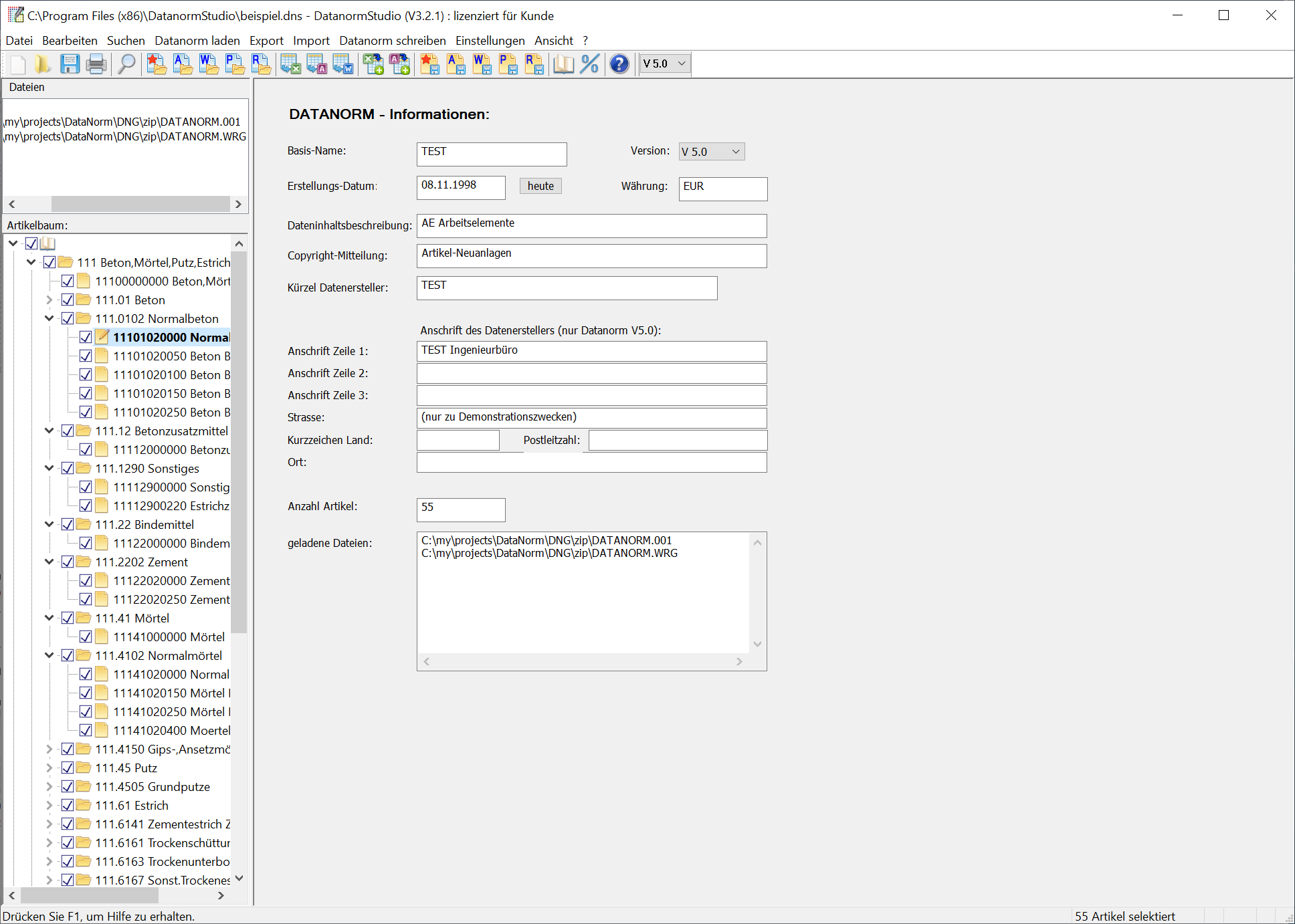Image resolution: width=1295 pixels, height=924 pixels.
Task: Open the Einstellungen menu
Action: pyautogui.click(x=490, y=41)
